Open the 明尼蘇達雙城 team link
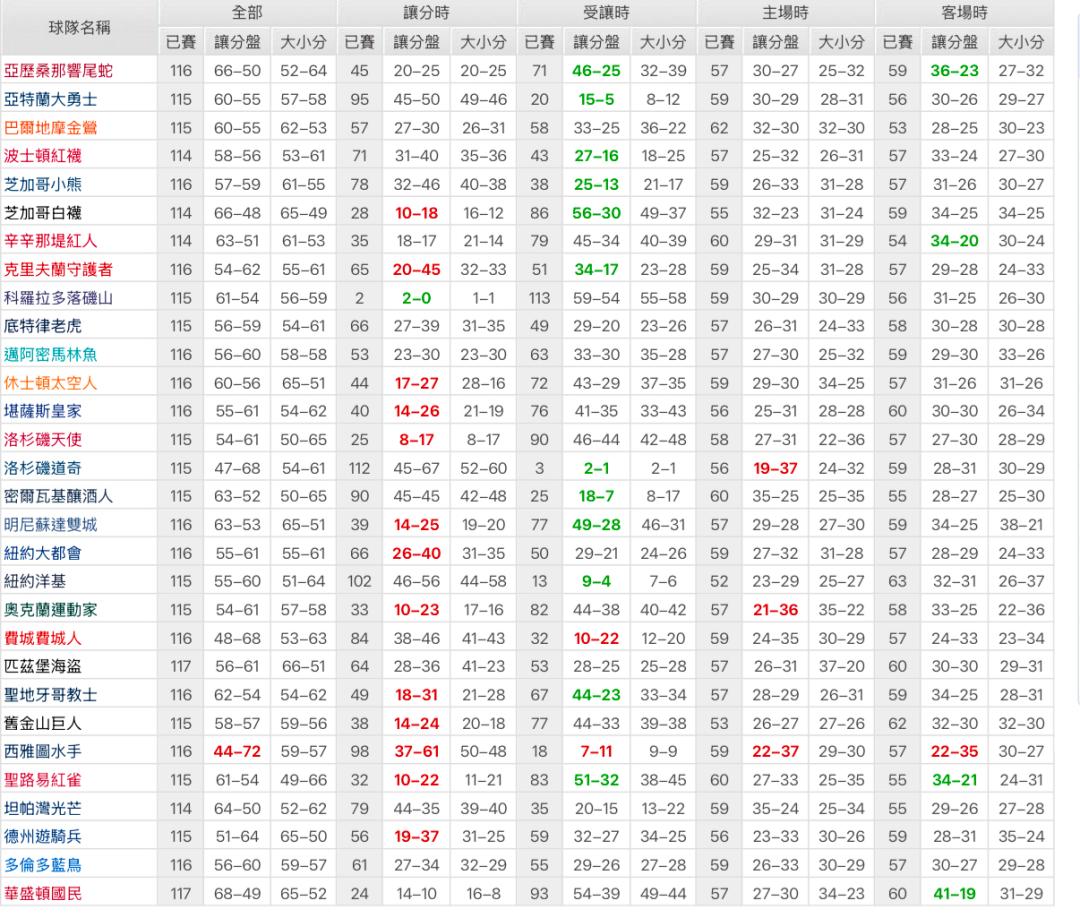This screenshot has width=1080, height=918. coord(50,525)
